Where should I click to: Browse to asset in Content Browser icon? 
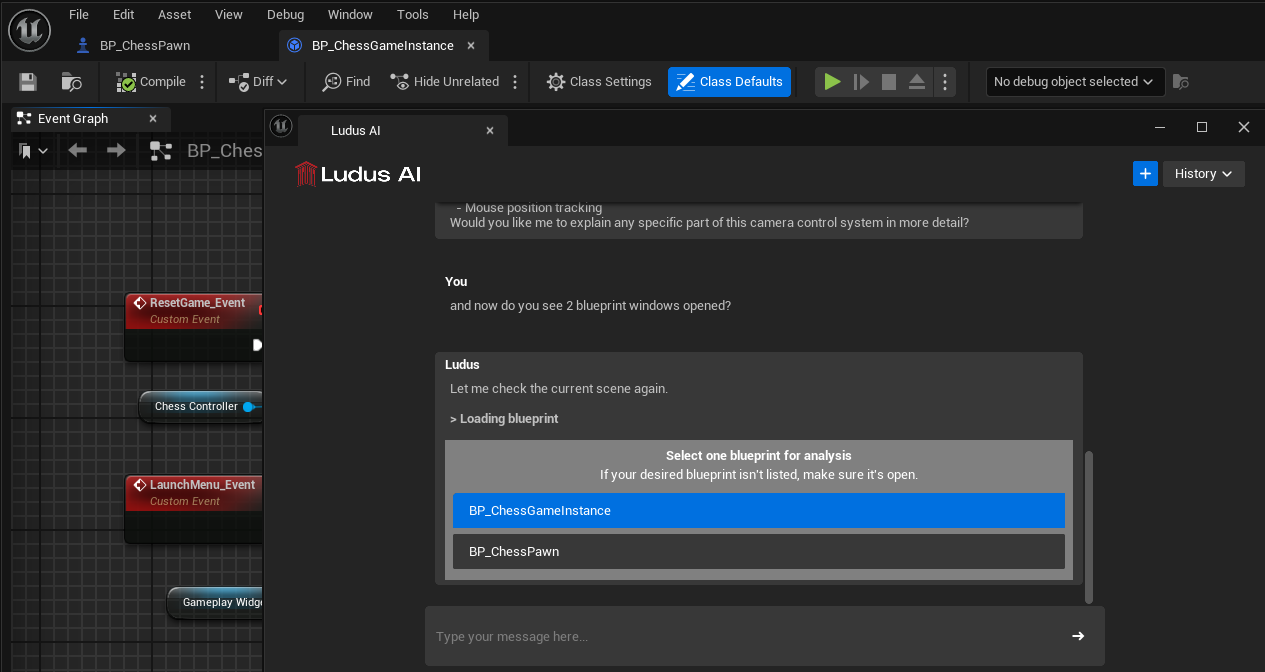click(x=71, y=82)
